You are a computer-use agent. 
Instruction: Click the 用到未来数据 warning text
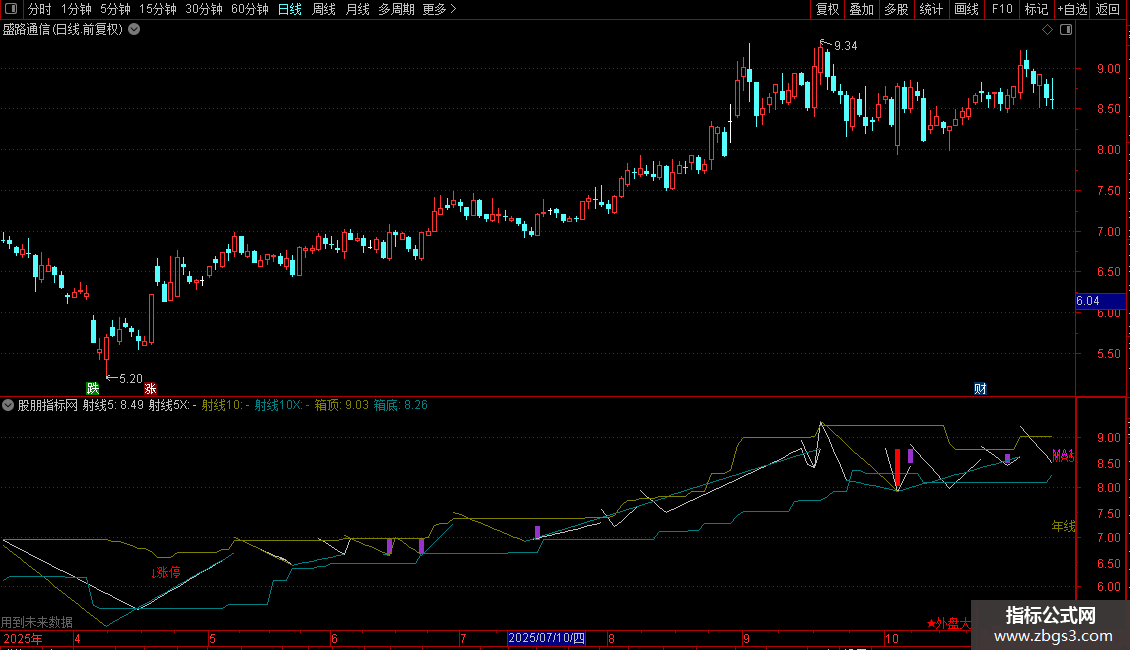click(x=37, y=621)
